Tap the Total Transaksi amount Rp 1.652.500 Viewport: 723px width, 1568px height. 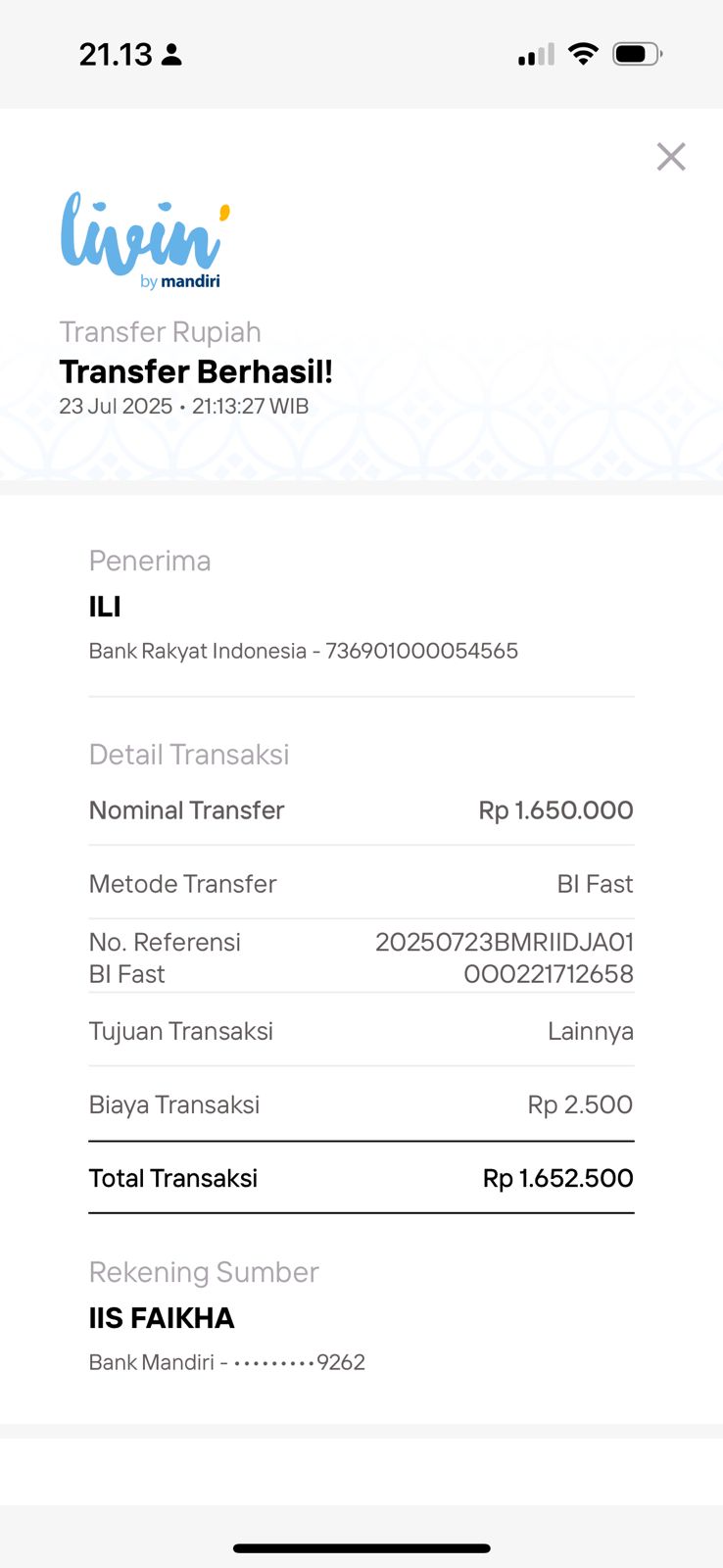(557, 1178)
